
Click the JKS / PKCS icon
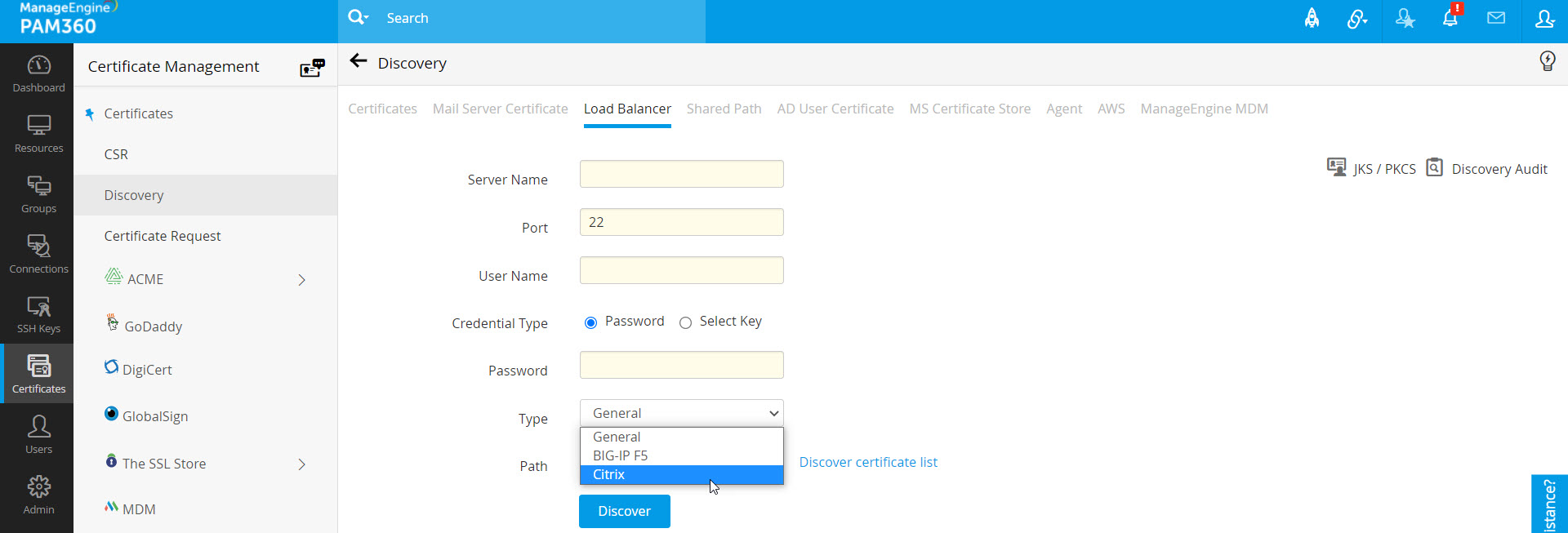pyautogui.click(x=1336, y=167)
